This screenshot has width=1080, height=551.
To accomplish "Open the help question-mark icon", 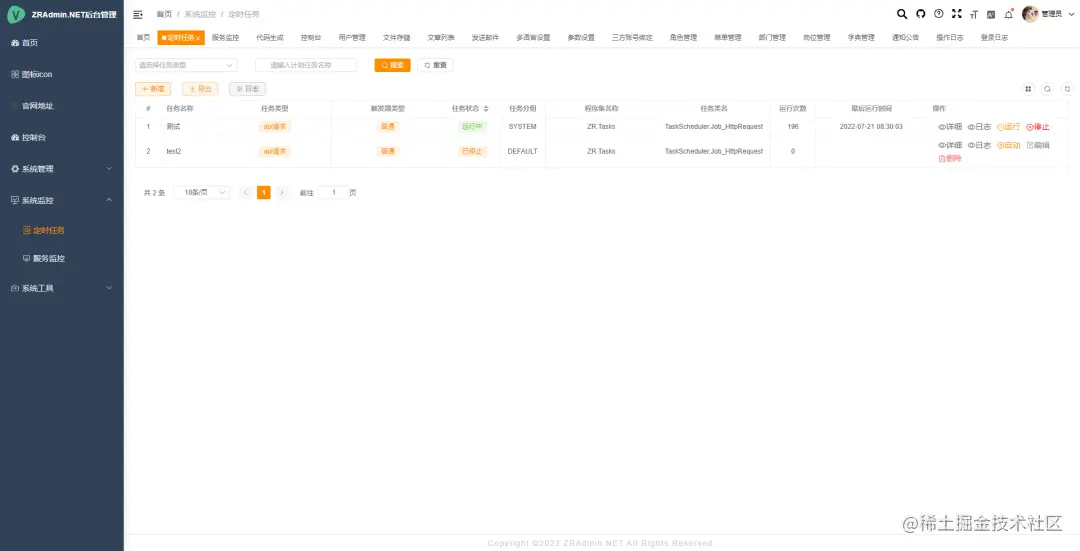I will (x=939, y=14).
